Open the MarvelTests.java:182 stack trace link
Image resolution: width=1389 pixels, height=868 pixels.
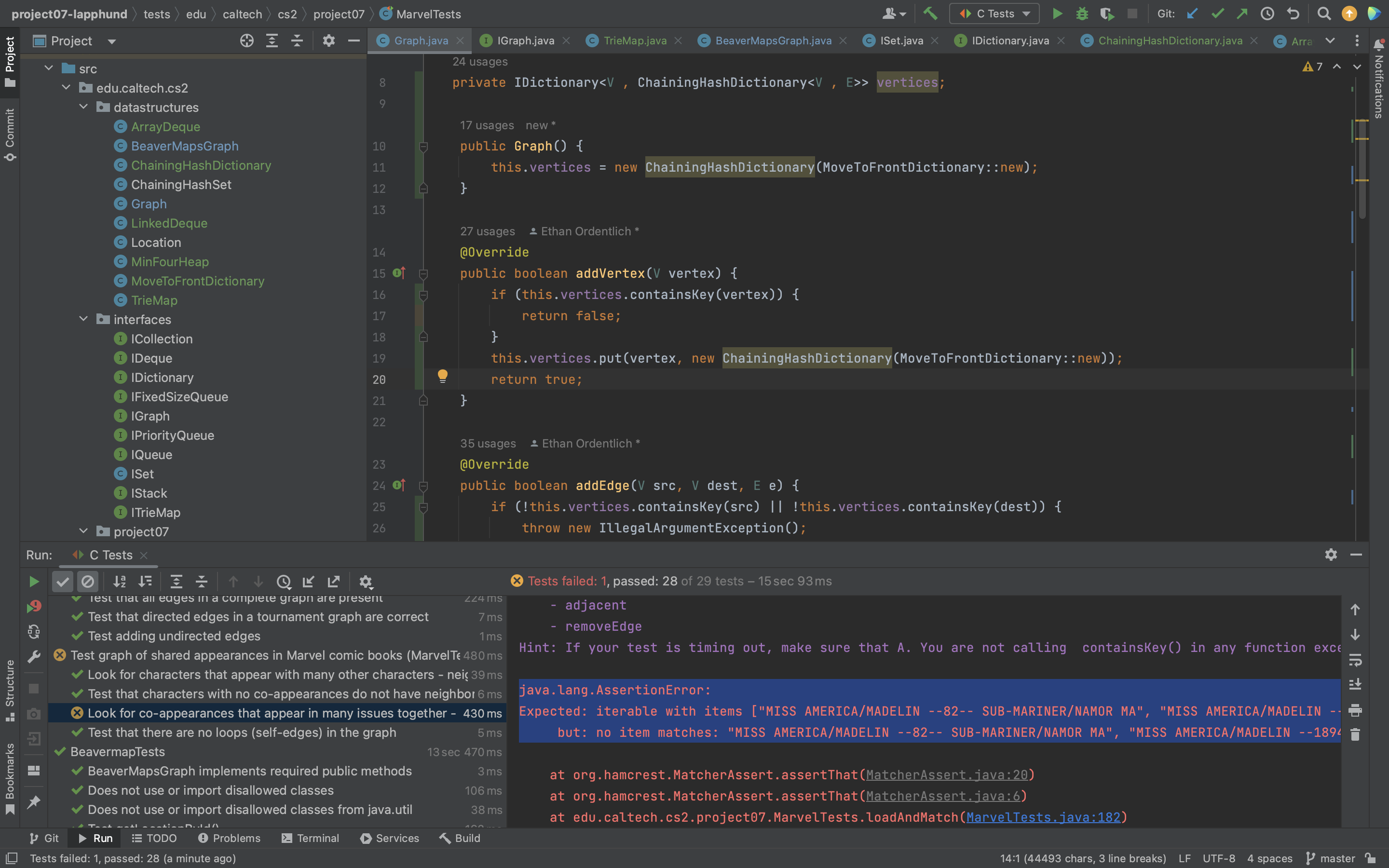tap(1043, 817)
